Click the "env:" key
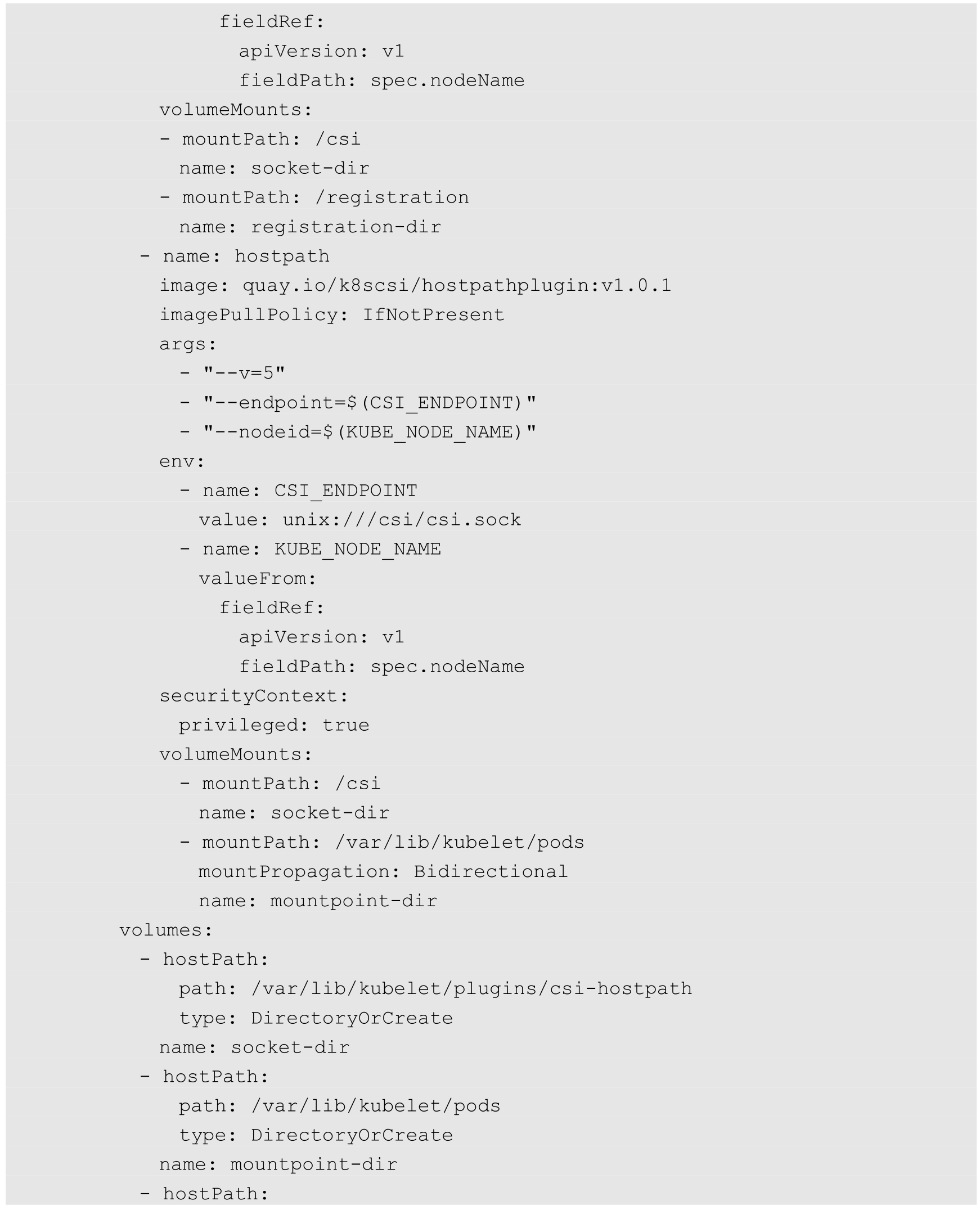The image size is (980, 1210). tap(181, 462)
